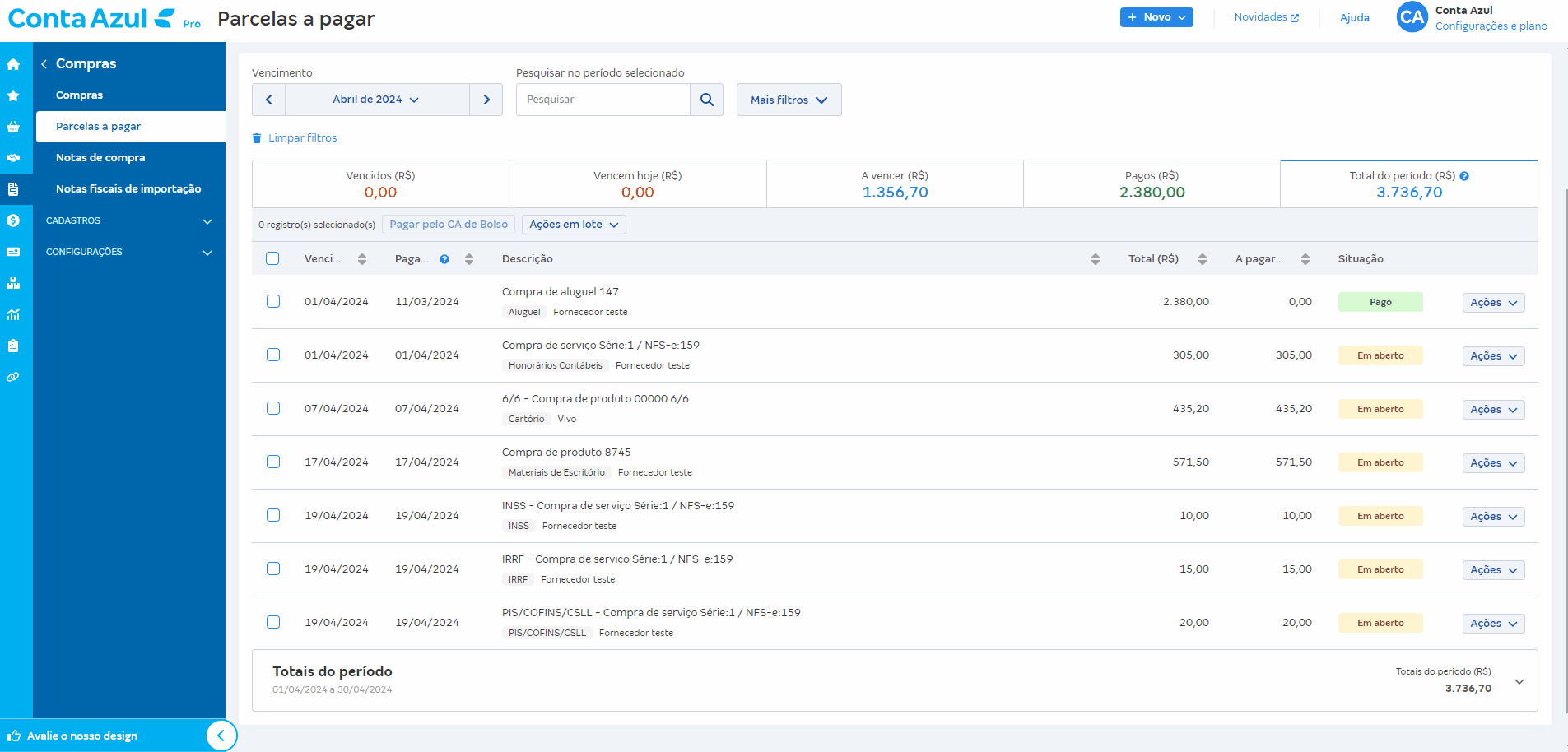
Task: Open Ajuda link
Action: pos(1354,17)
